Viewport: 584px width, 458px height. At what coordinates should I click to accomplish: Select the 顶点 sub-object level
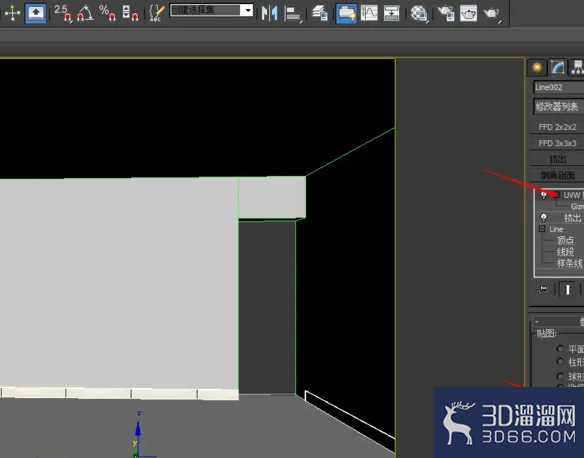565,241
